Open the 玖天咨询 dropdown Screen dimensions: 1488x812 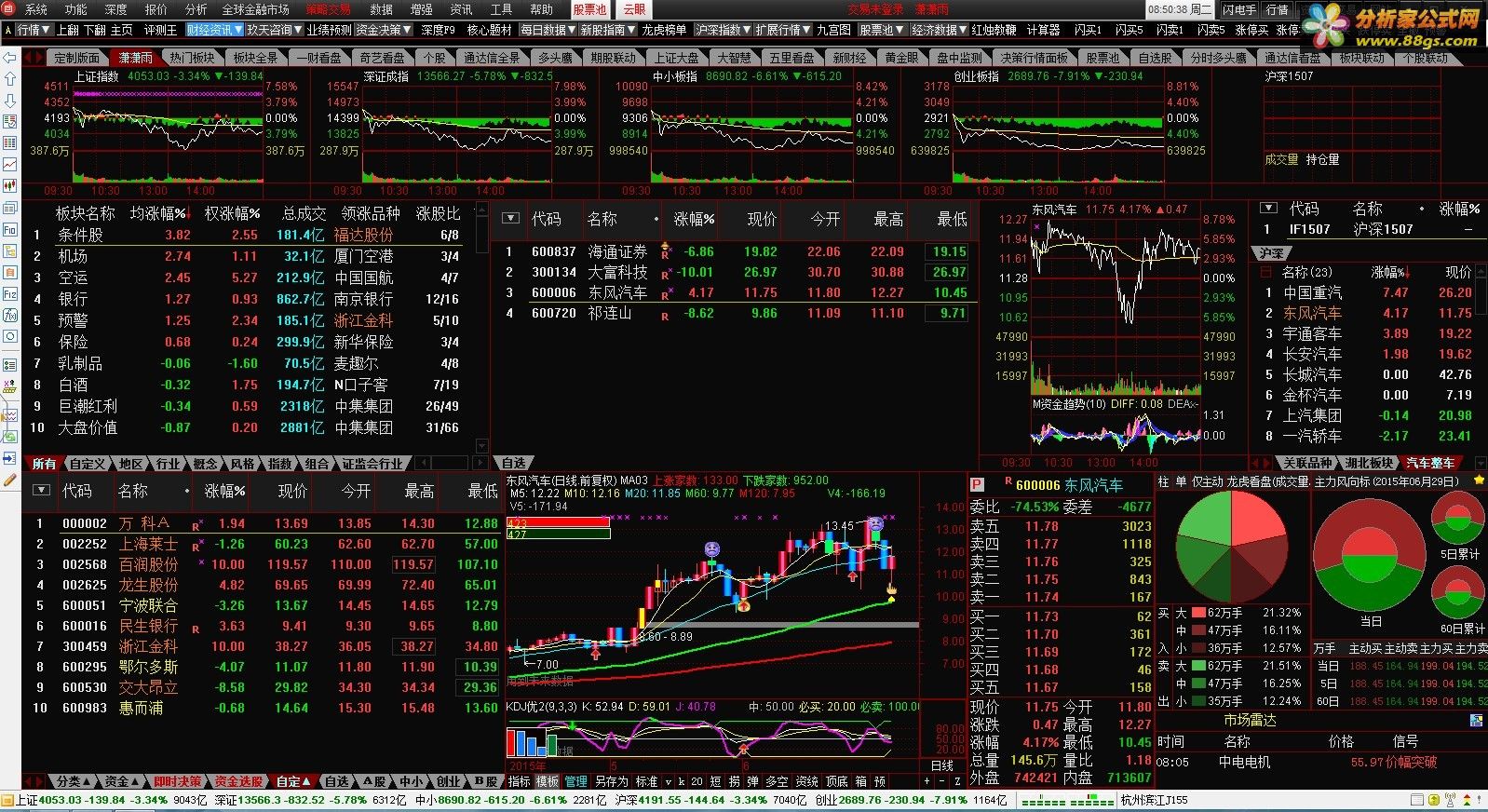pos(274,30)
